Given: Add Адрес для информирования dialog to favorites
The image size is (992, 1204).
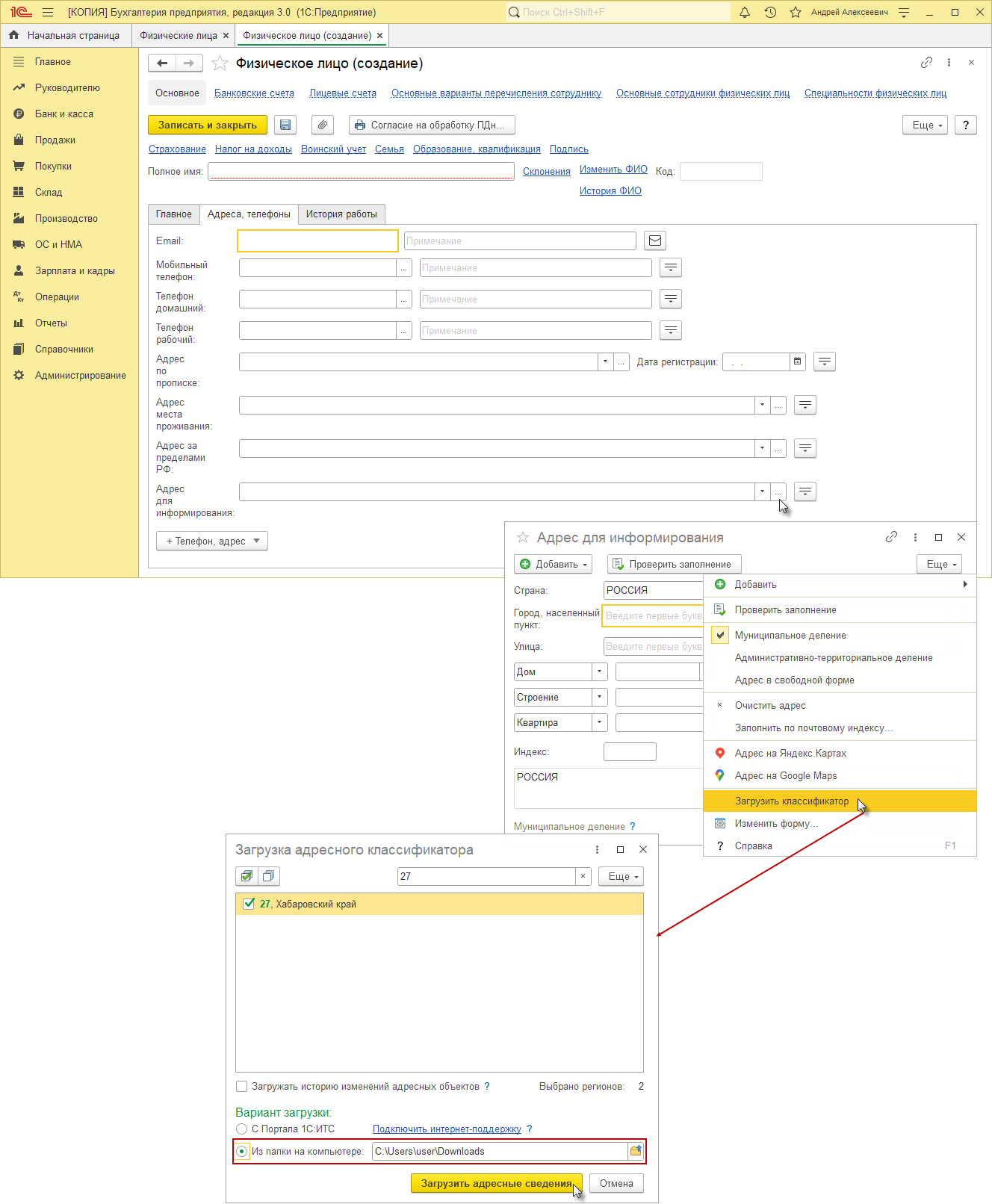Looking at the screenshot, I should [x=523, y=537].
